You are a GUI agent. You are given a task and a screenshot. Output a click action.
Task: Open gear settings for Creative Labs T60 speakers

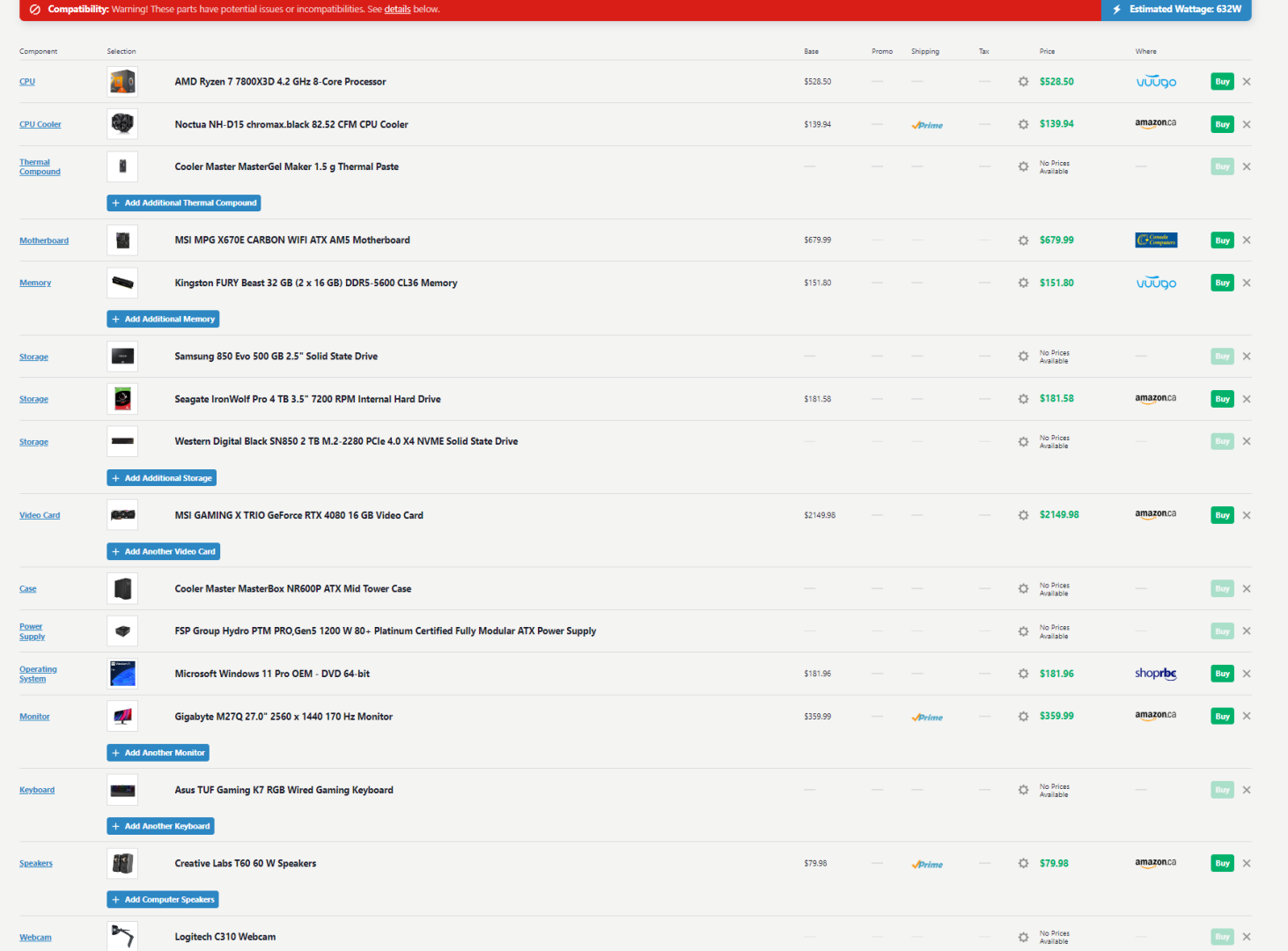(x=1023, y=864)
